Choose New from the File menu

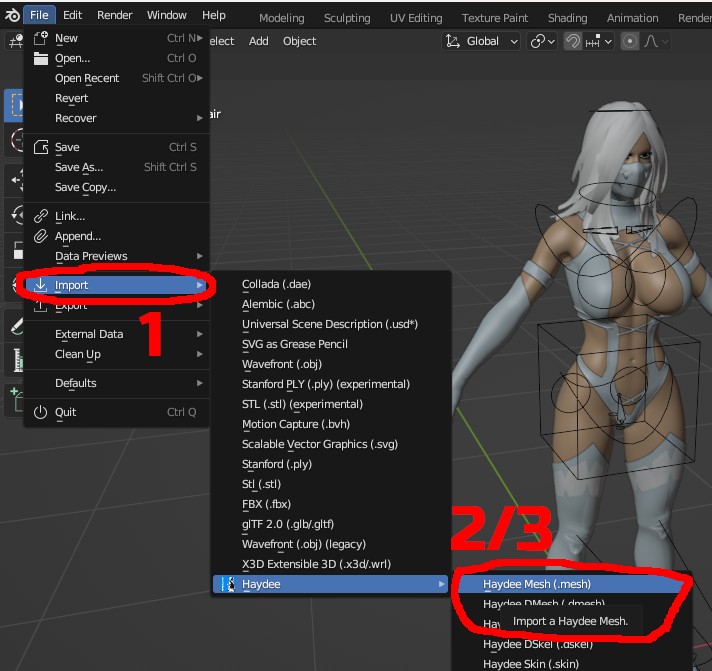coord(117,38)
